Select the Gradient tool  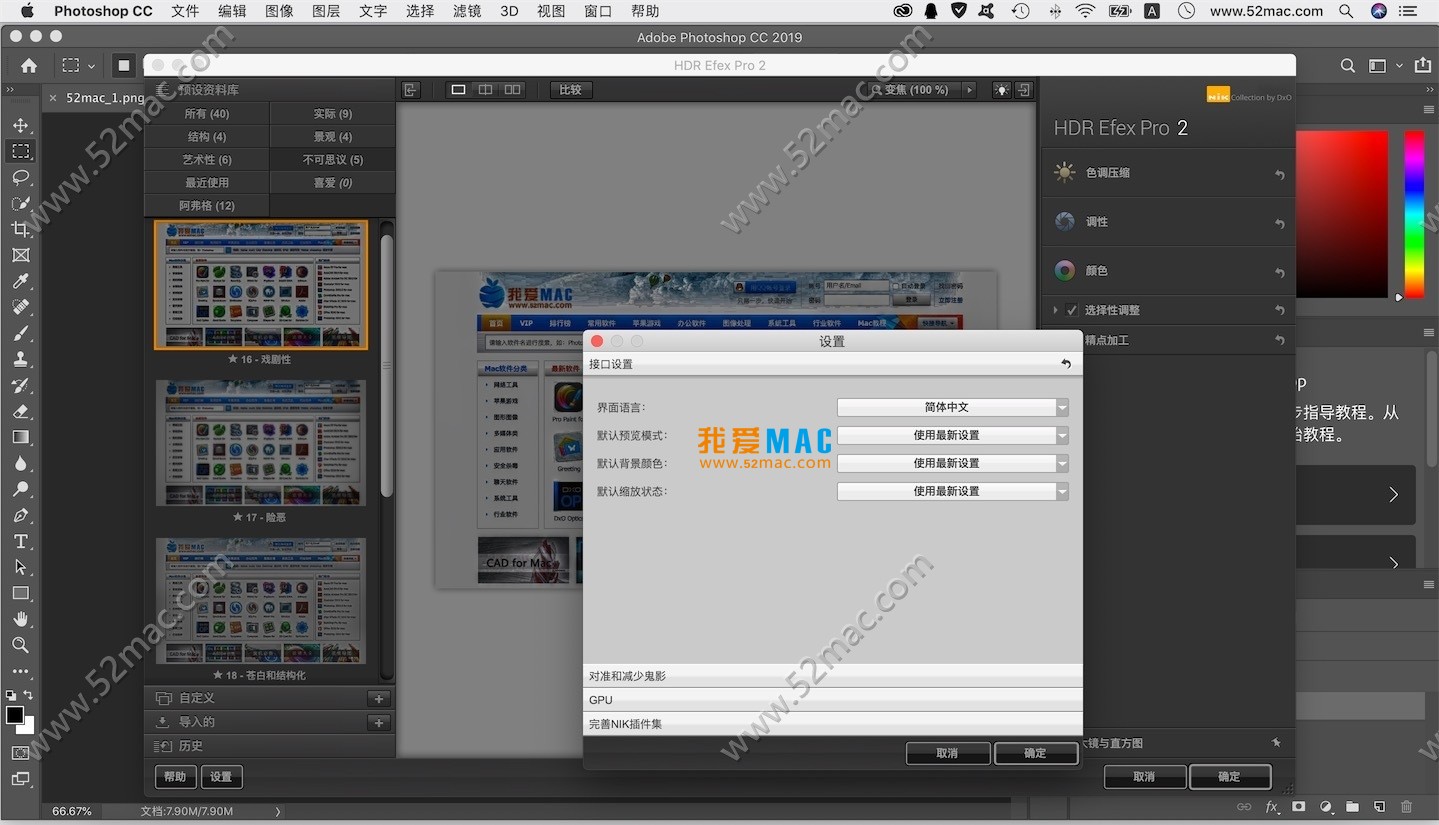pyautogui.click(x=20, y=438)
